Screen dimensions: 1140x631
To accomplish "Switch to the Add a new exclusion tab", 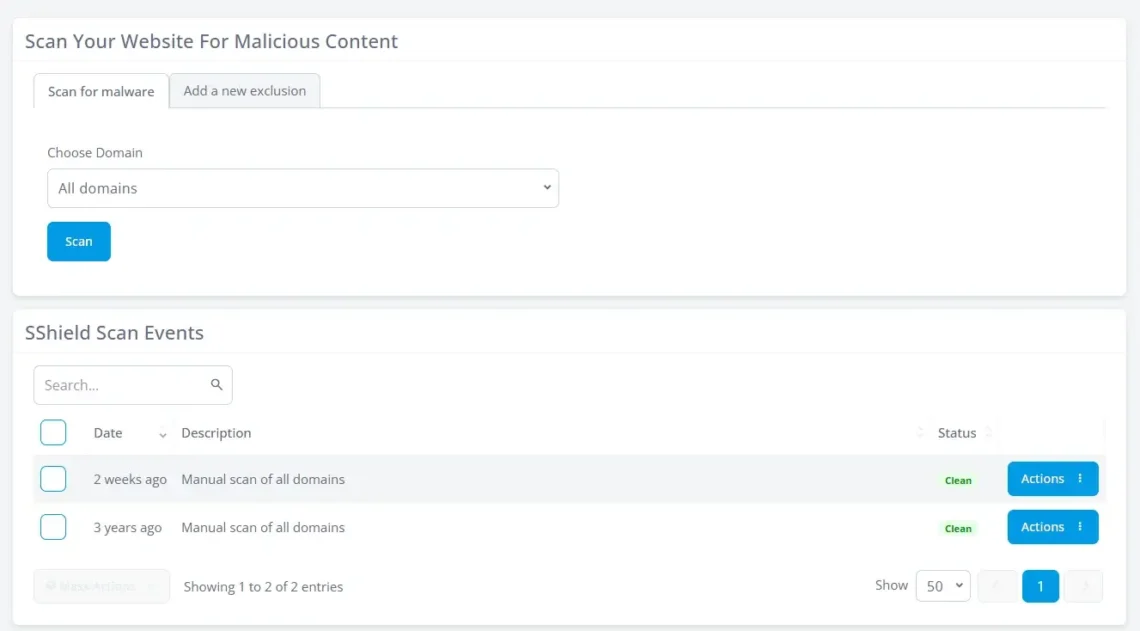I will pos(244,90).
